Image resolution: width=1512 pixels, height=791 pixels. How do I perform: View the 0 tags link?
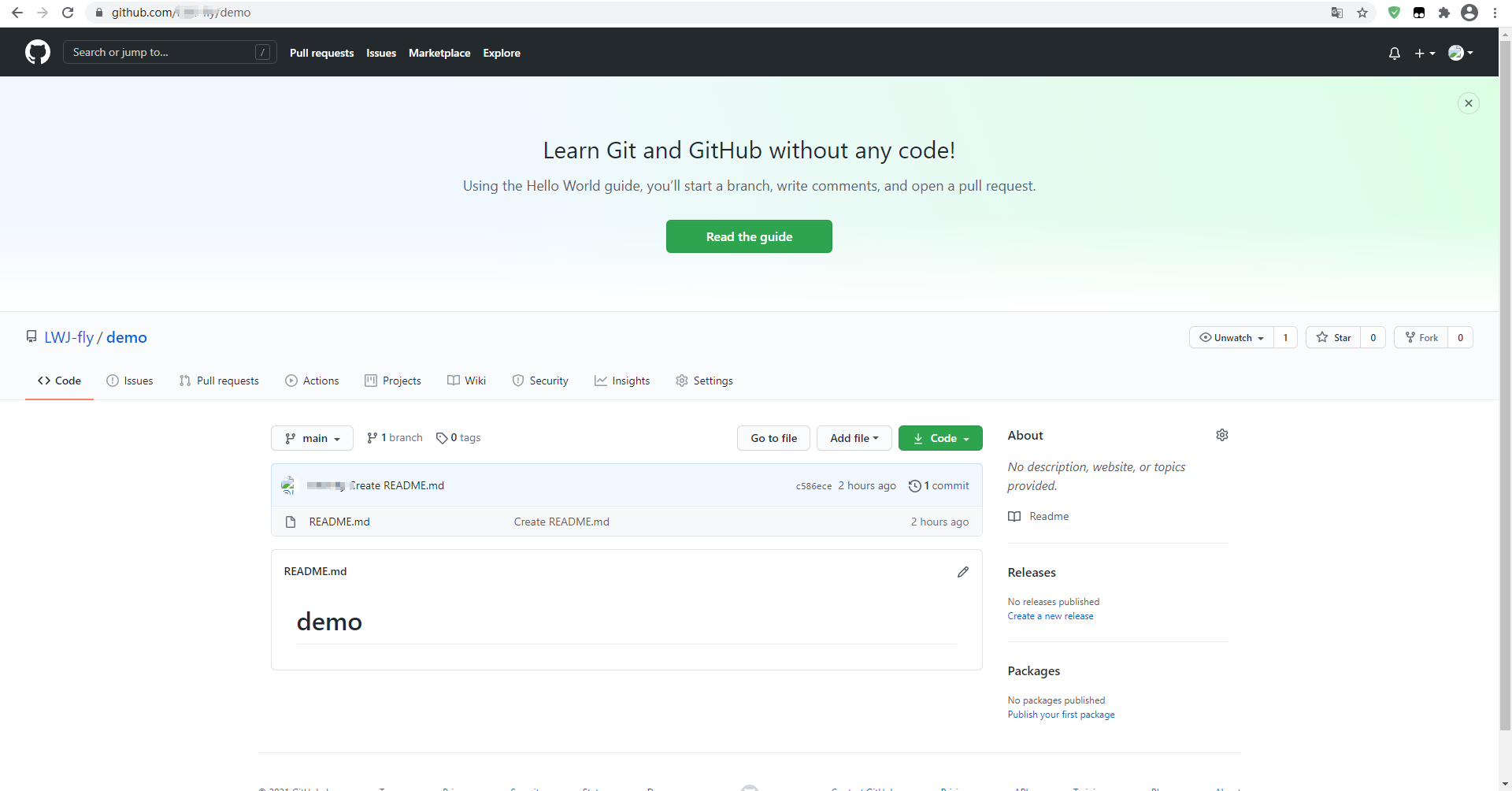pyautogui.click(x=458, y=438)
